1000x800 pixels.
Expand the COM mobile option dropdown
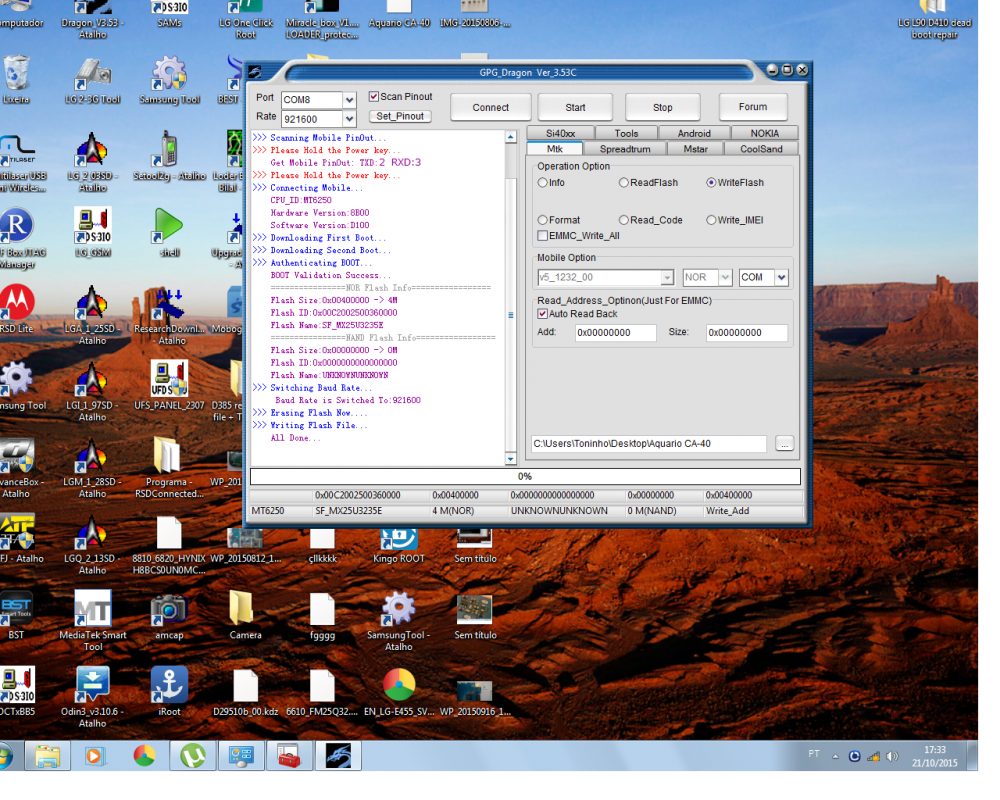click(x=781, y=277)
